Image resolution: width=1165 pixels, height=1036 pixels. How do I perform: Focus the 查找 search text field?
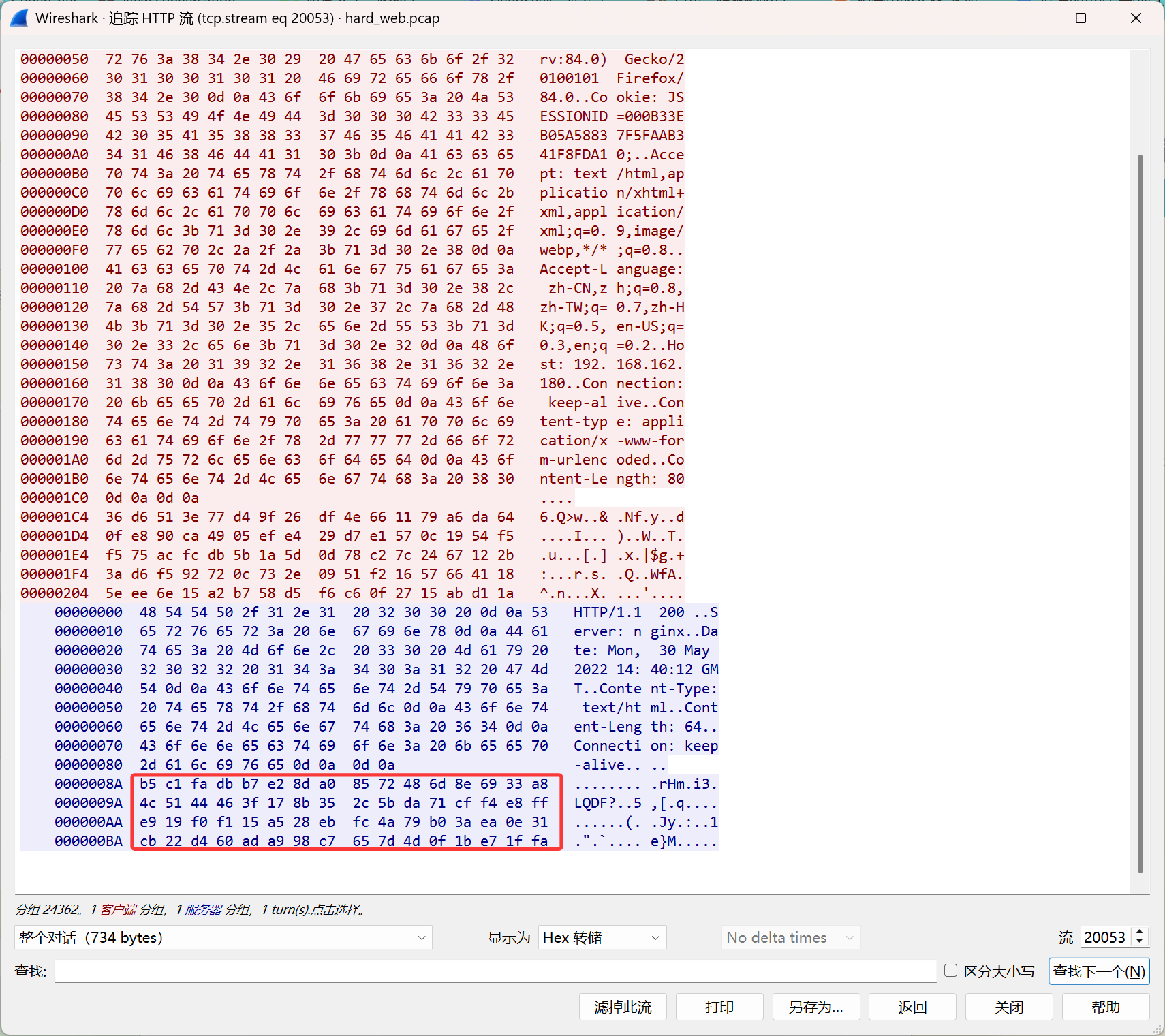[495, 971]
